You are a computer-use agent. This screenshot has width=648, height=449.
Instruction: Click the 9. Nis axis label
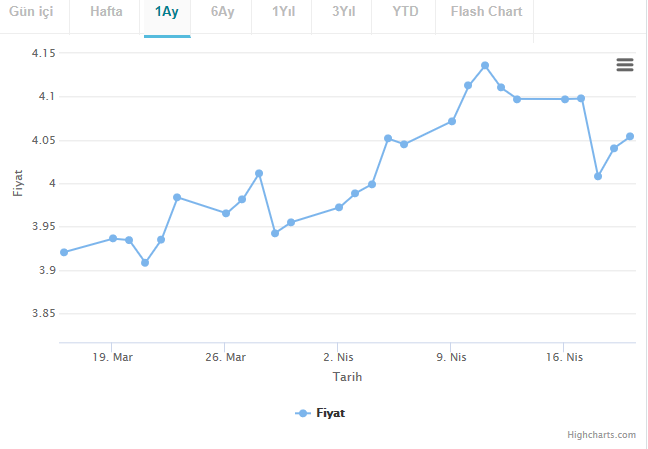pyautogui.click(x=451, y=357)
